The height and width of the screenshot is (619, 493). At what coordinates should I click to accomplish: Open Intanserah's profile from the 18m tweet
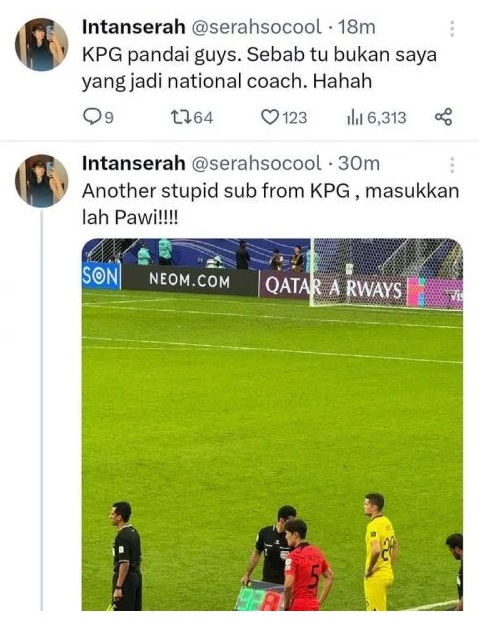pos(133,27)
